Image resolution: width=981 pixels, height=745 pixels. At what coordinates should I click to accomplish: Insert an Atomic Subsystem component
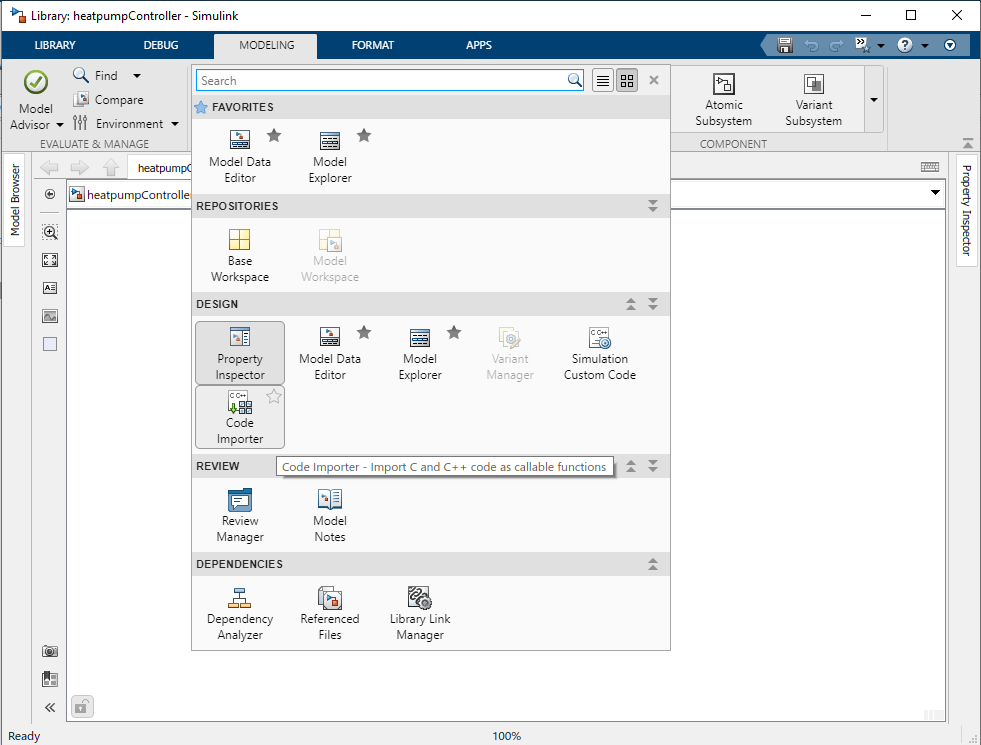point(723,100)
